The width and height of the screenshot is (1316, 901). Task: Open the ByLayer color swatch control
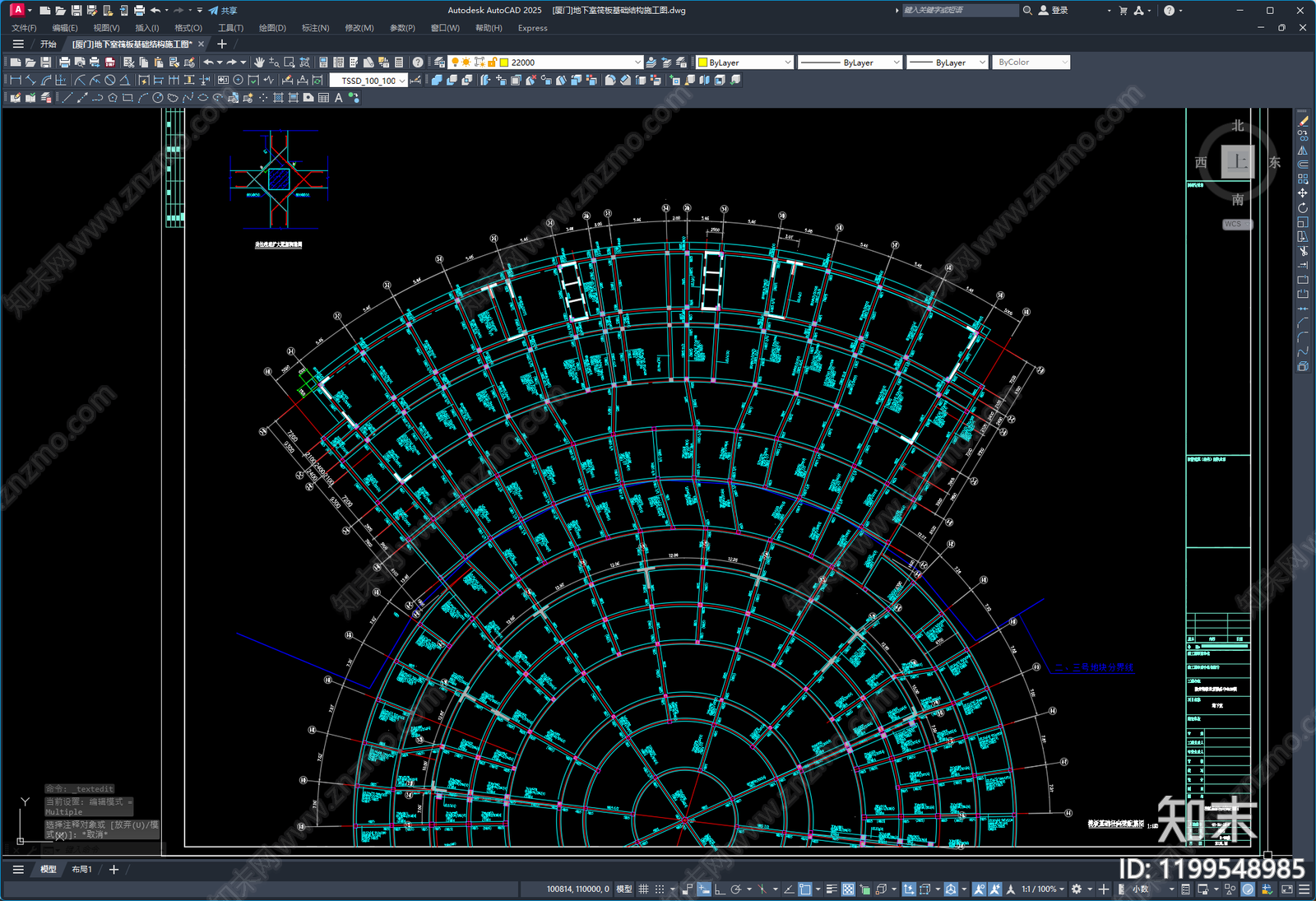(x=744, y=63)
